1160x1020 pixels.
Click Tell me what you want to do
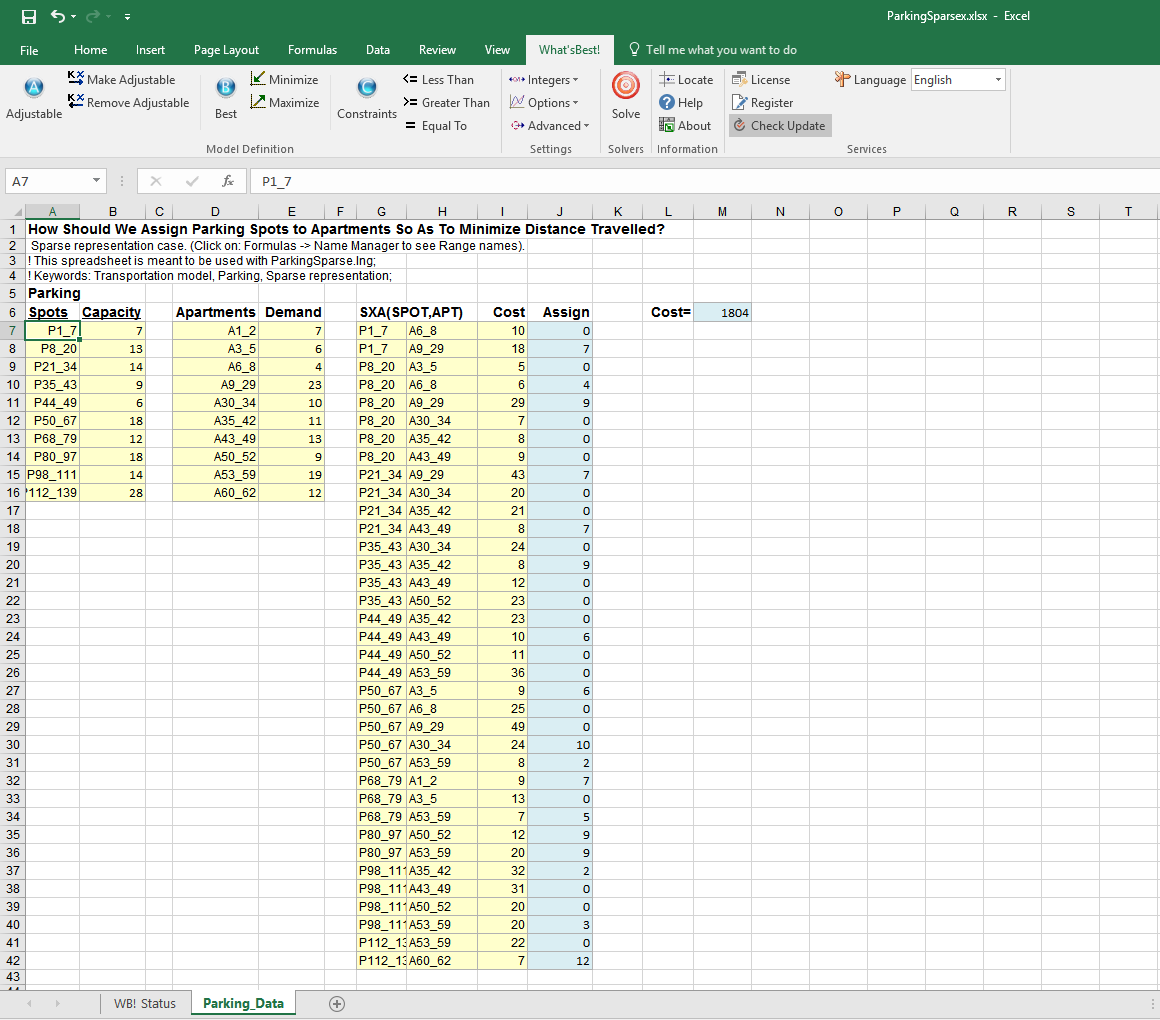point(713,50)
